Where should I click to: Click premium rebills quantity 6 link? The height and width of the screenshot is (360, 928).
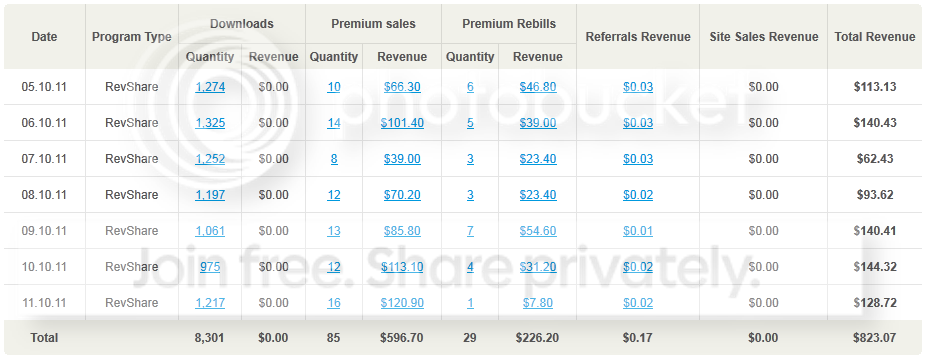pyautogui.click(x=470, y=87)
